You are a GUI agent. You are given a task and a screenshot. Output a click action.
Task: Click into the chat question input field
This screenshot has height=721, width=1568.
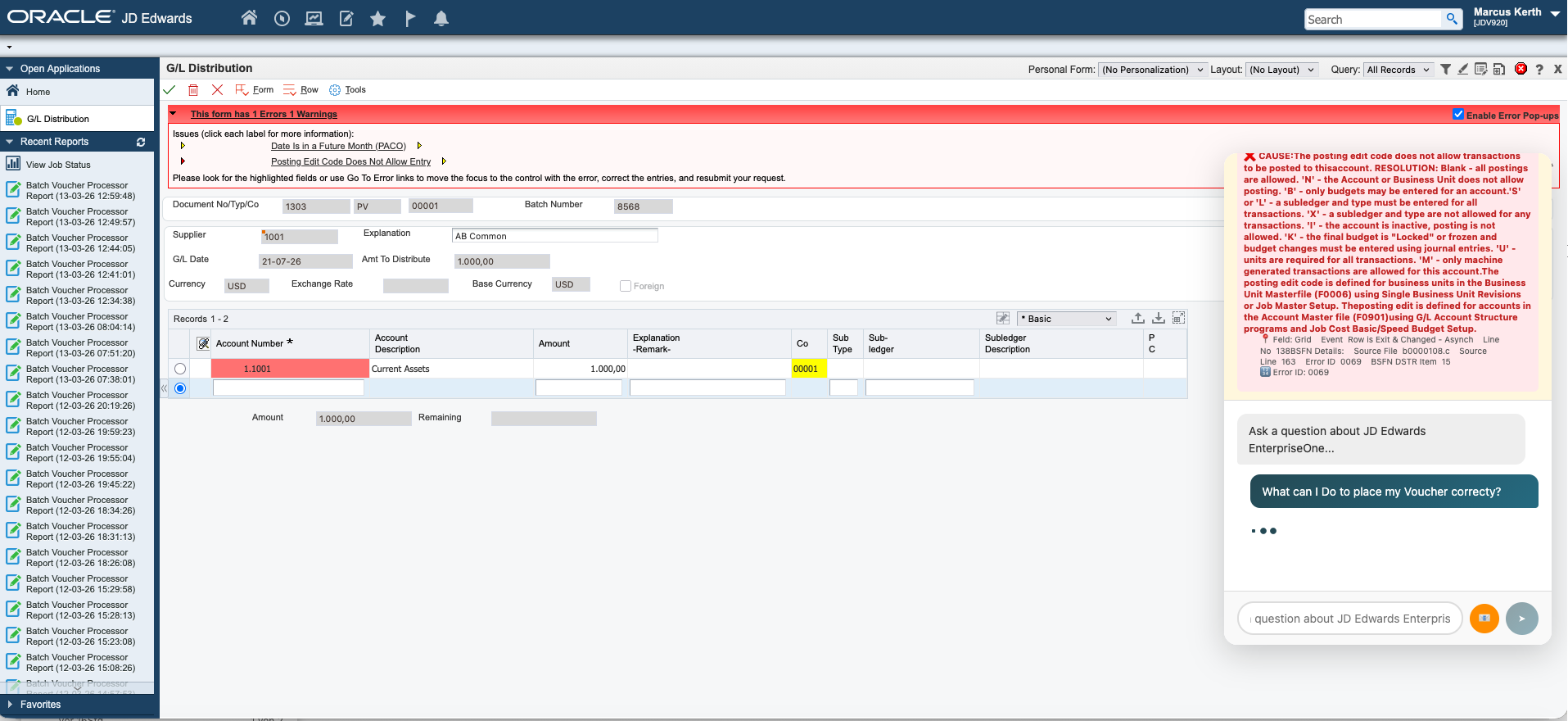tap(1352, 619)
